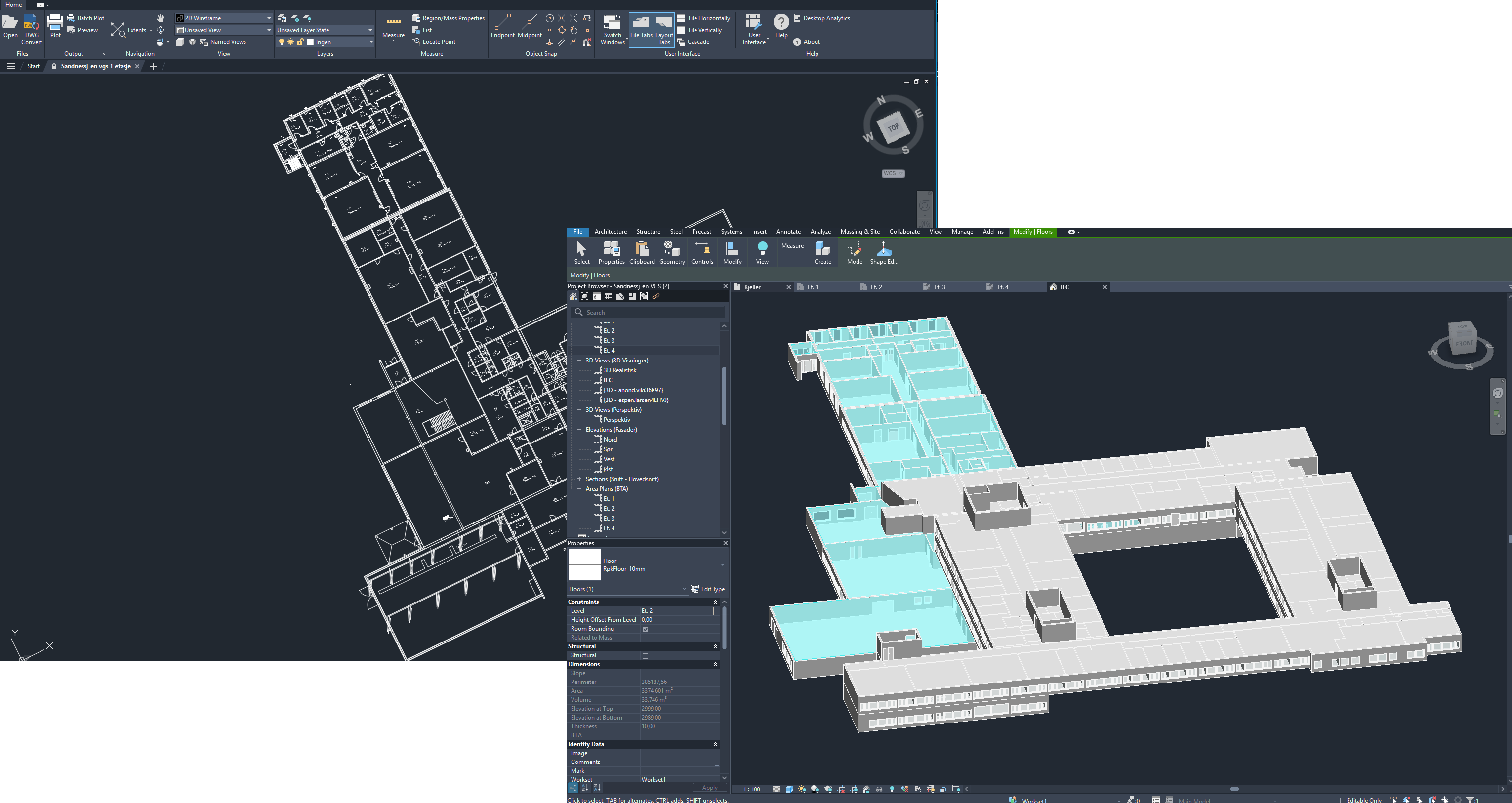Collapse the Area Plans (BTA) node
1512x803 pixels.
579,489
